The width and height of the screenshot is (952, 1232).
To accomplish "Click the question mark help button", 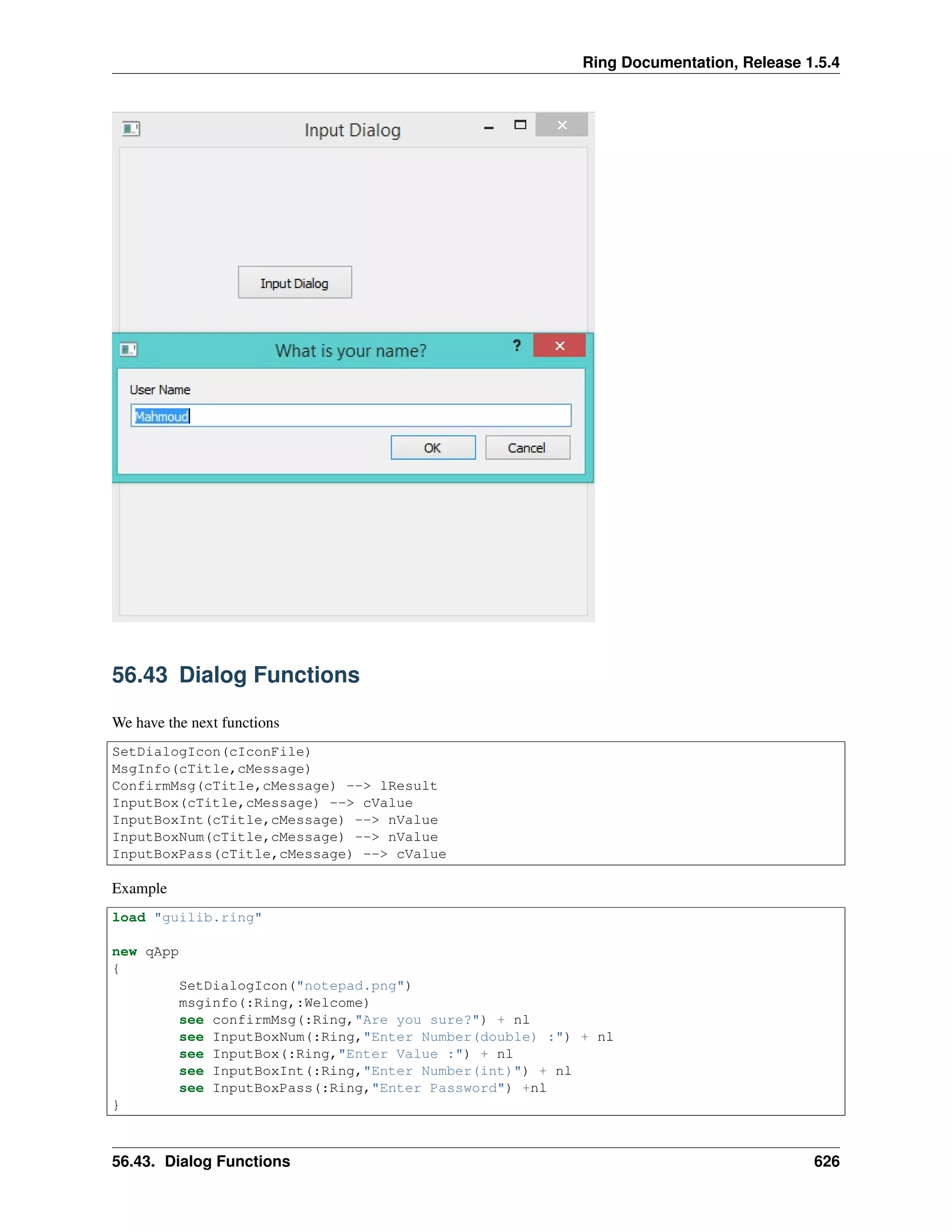I will point(516,346).
